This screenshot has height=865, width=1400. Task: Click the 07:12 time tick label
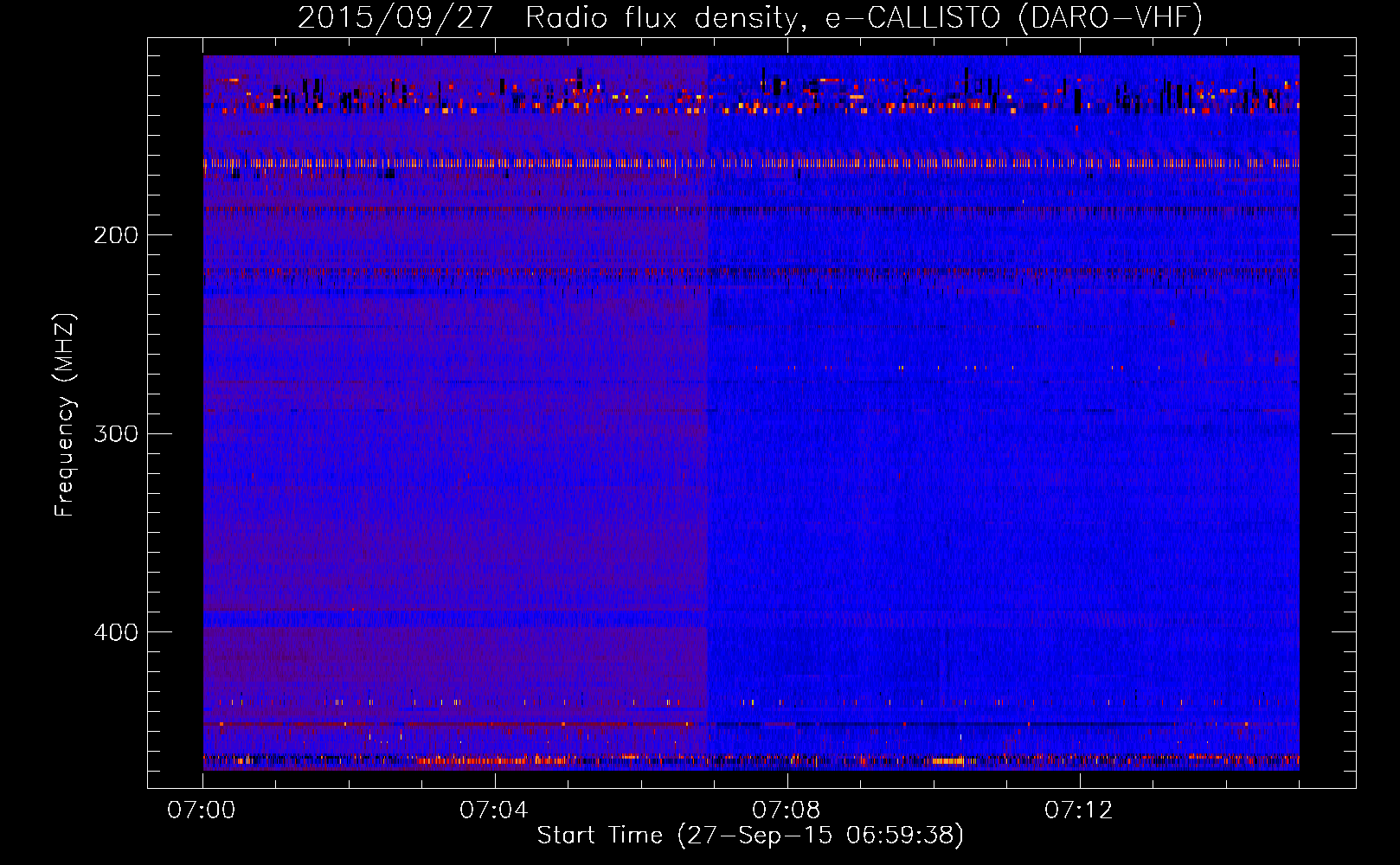tap(1079, 810)
